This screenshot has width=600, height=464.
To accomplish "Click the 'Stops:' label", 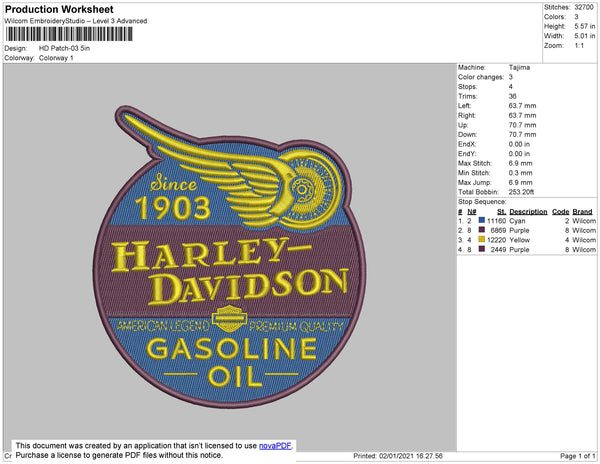I will (x=468, y=87).
